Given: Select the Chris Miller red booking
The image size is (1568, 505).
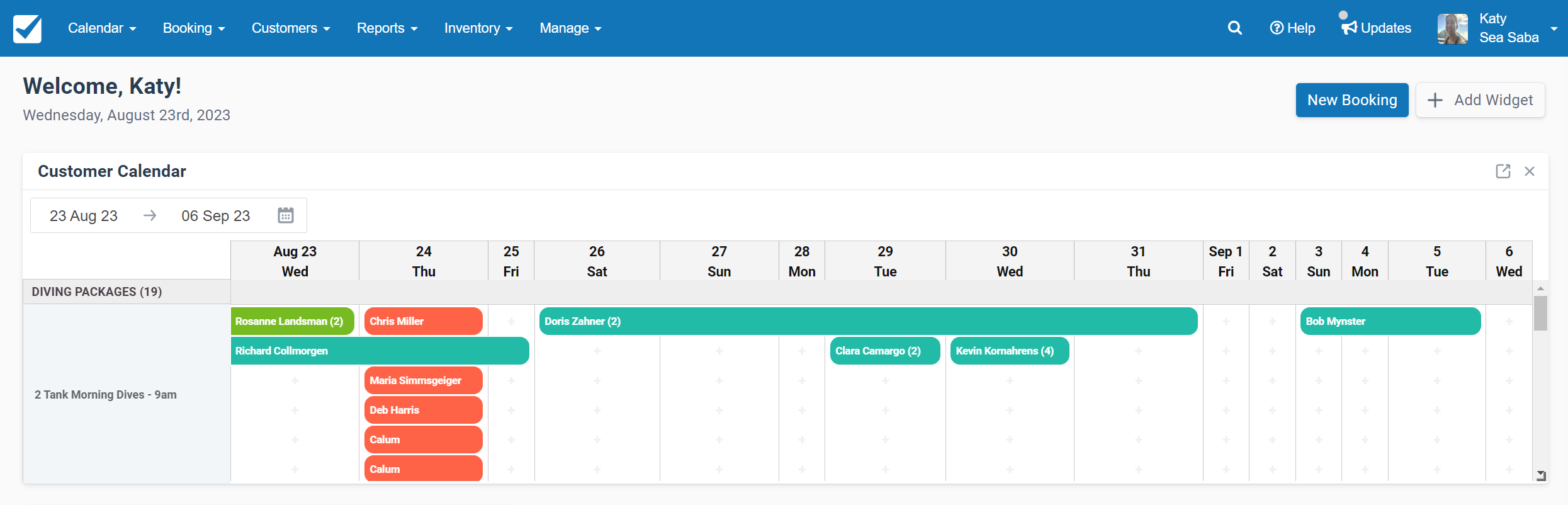Looking at the screenshot, I should click(x=423, y=321).
